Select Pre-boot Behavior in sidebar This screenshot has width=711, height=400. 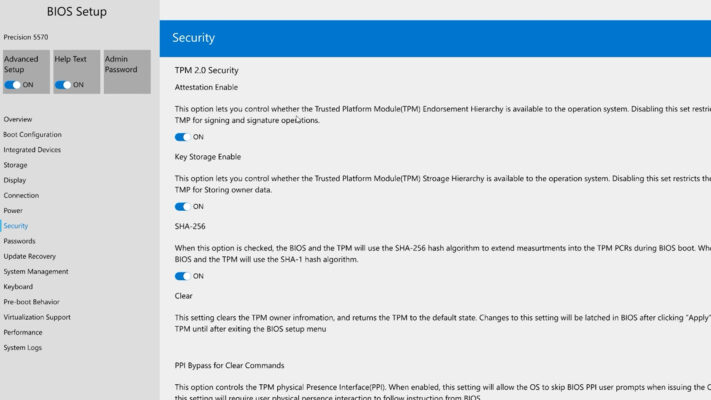coord(31,302)
